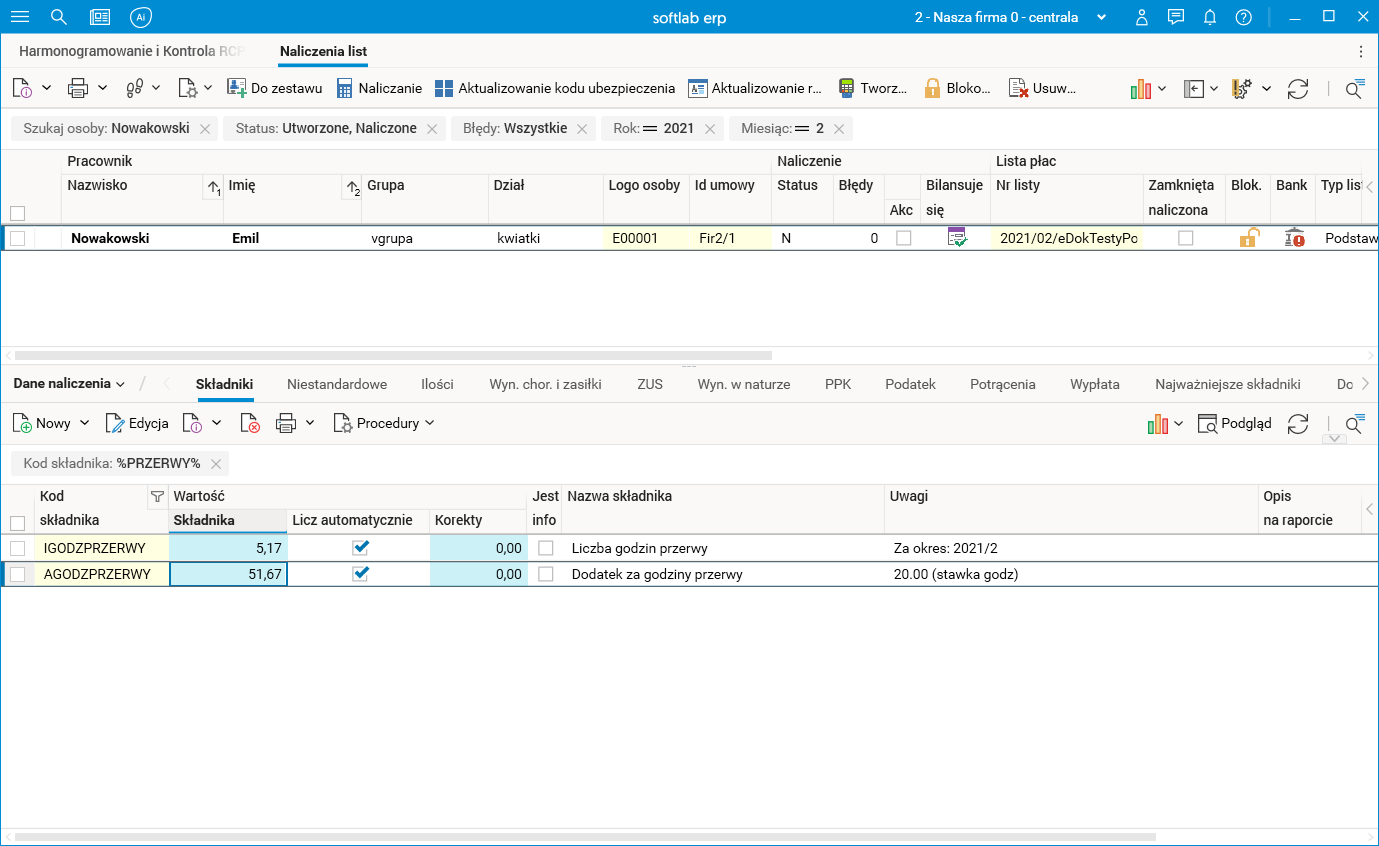The width and height of the screenshot is (1379, 846).
Task: Tick Jest info box for AGODZPRZERWY
Action: click(x=546, y=574)
